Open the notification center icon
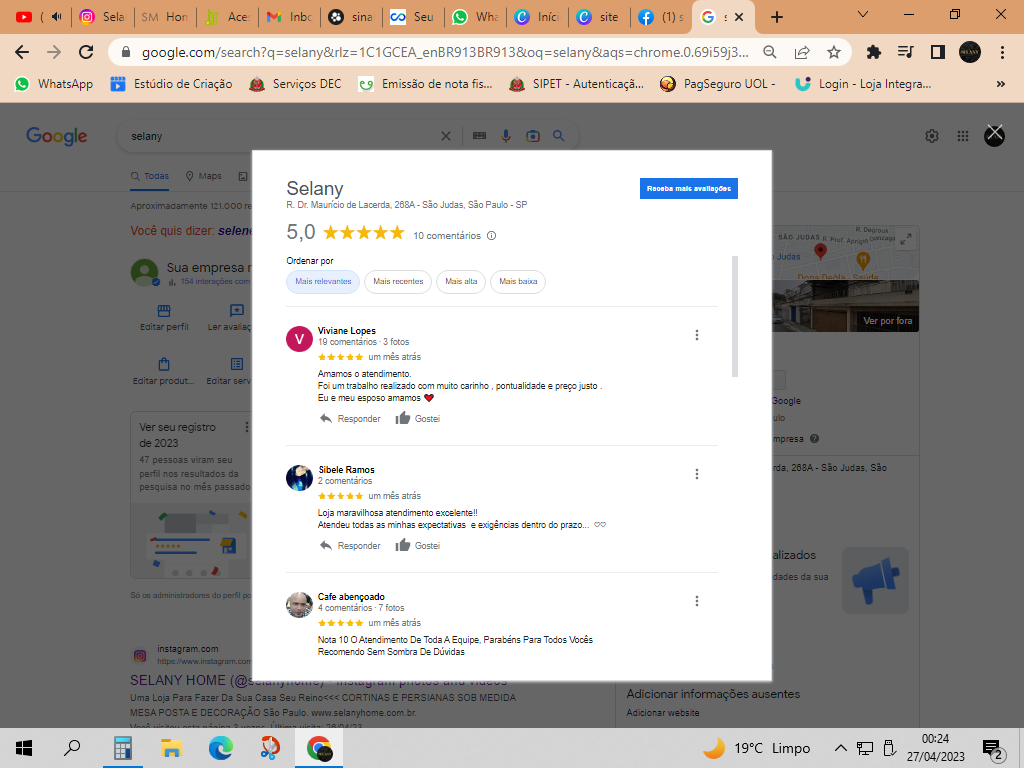1024x768 pixels. point(993,748)
